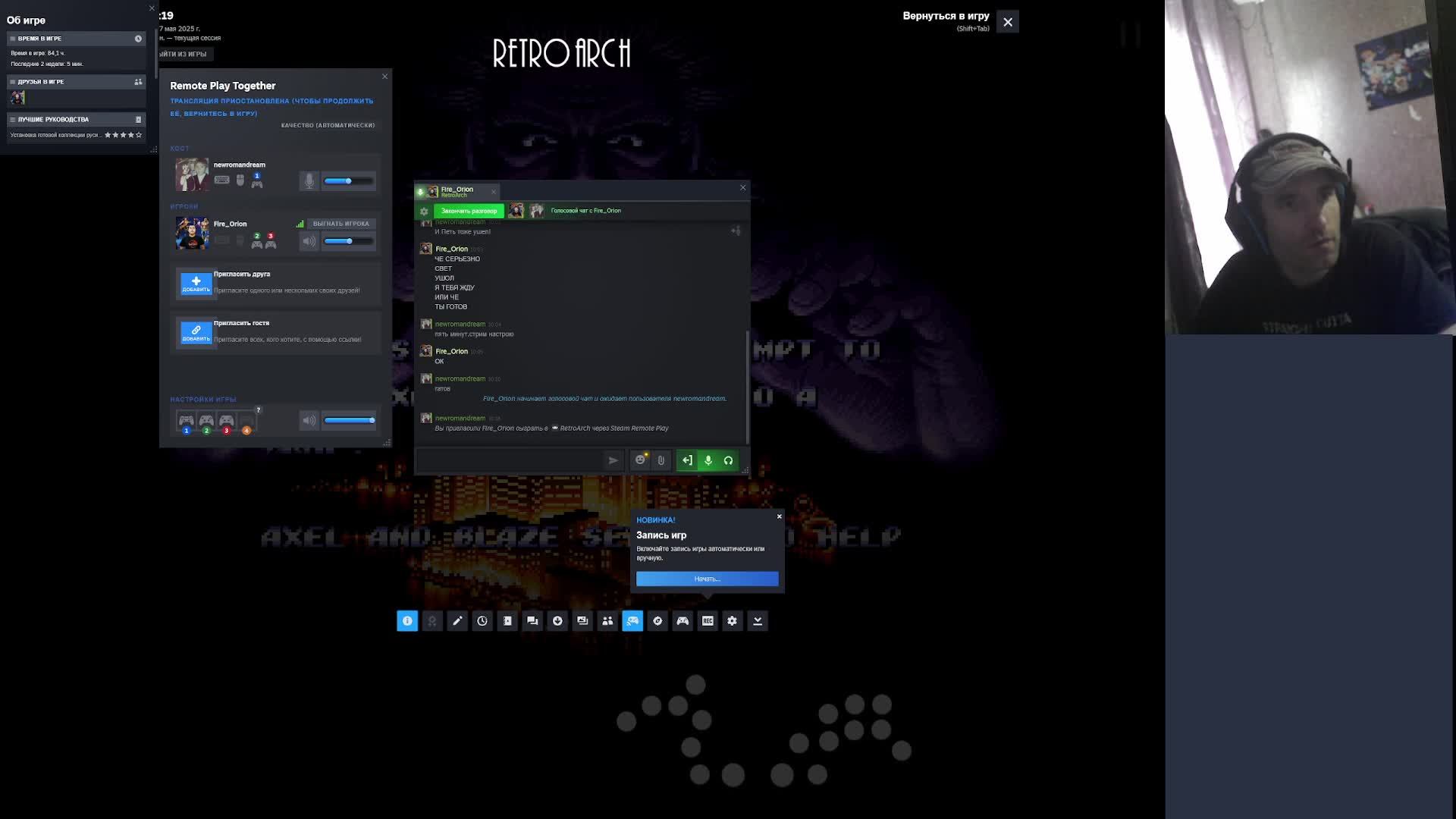The height and width of the screenshot is (819, 1456).
Task: Open the controller settings icon in toolbar
Action: 682,621
